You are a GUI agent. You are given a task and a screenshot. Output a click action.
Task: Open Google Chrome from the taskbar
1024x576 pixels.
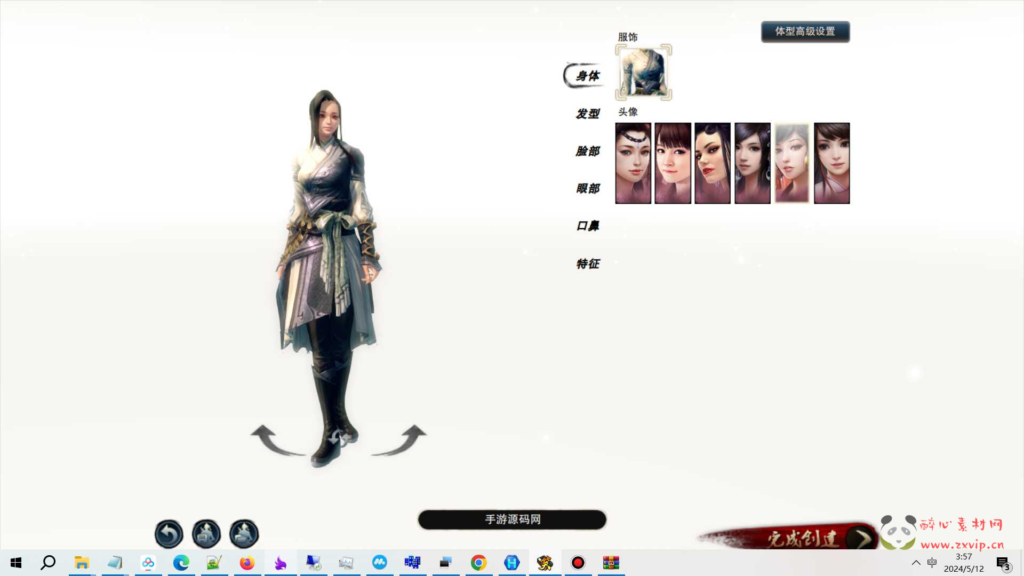tap(479, 563)
